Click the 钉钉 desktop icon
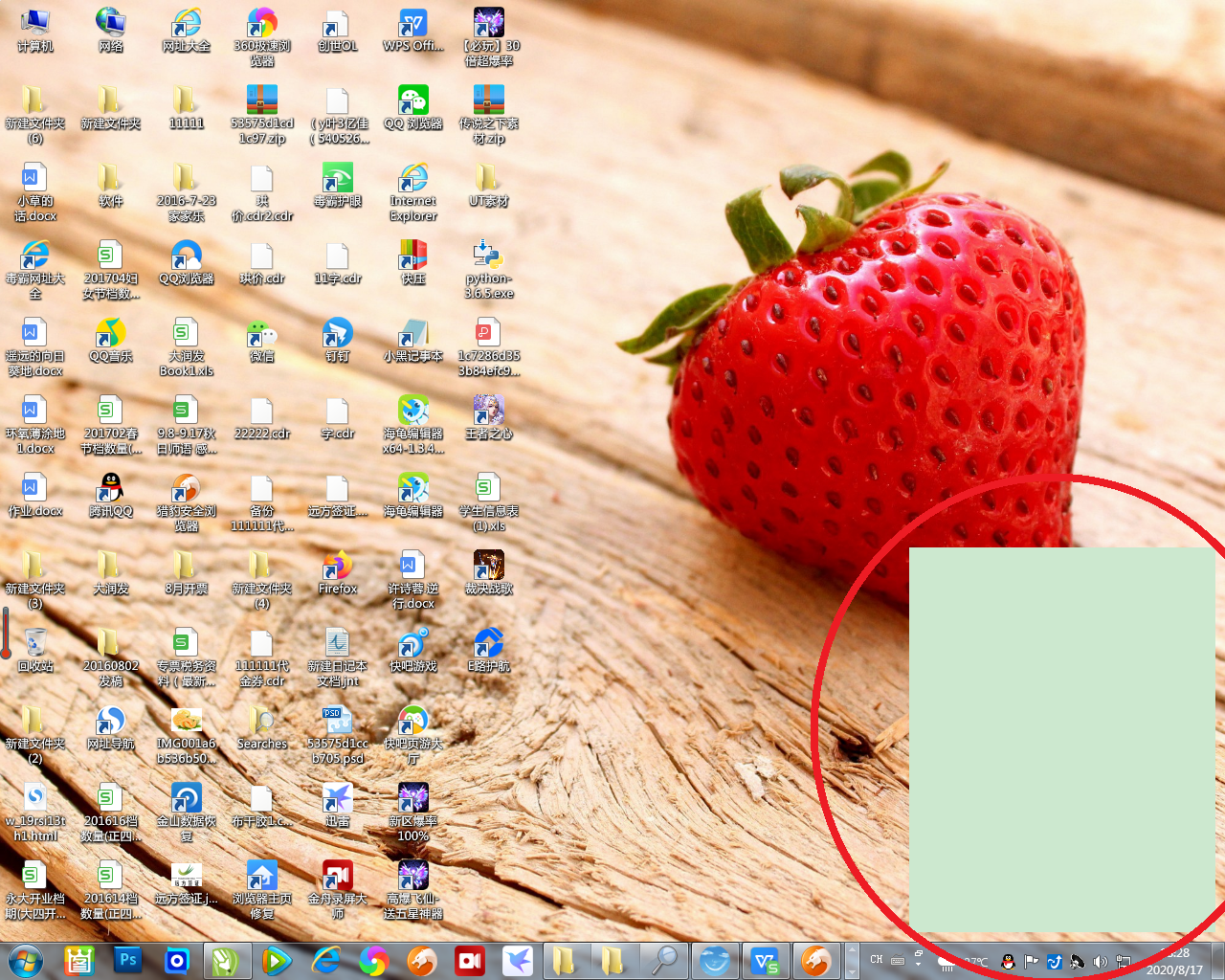Screen dimensions: 1225x980 338,341
